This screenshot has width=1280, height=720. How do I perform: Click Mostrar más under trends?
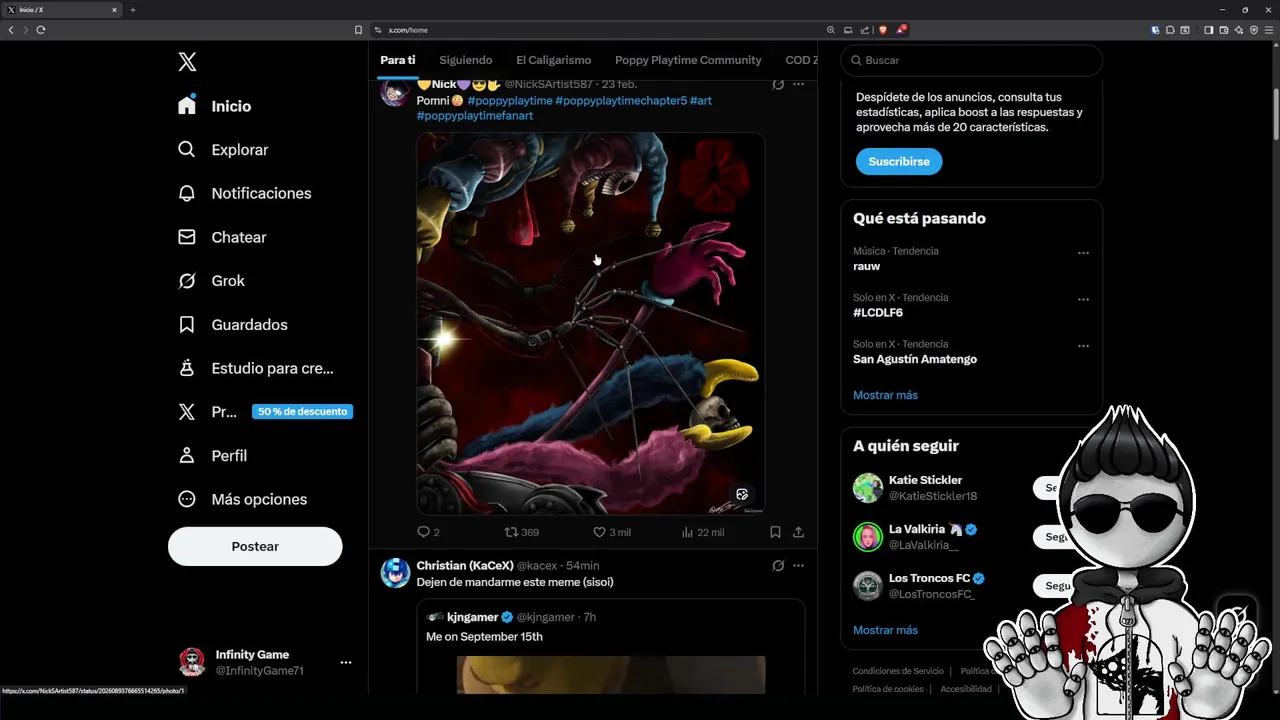point(885,395)
